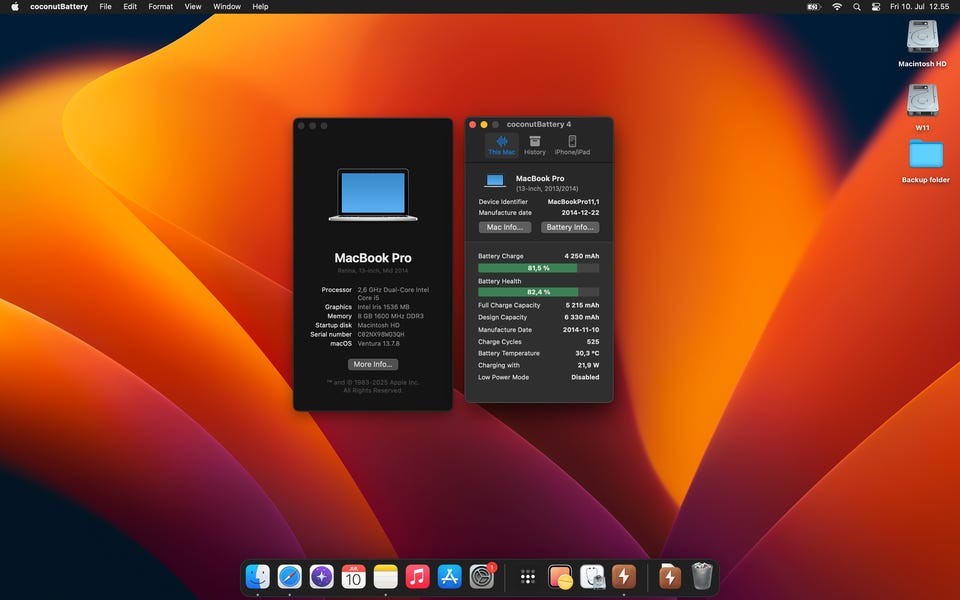The height and width of the screenshot is (600, 960).
Task: Select the Backup folder on desktop
Action: tap(926, 154)
